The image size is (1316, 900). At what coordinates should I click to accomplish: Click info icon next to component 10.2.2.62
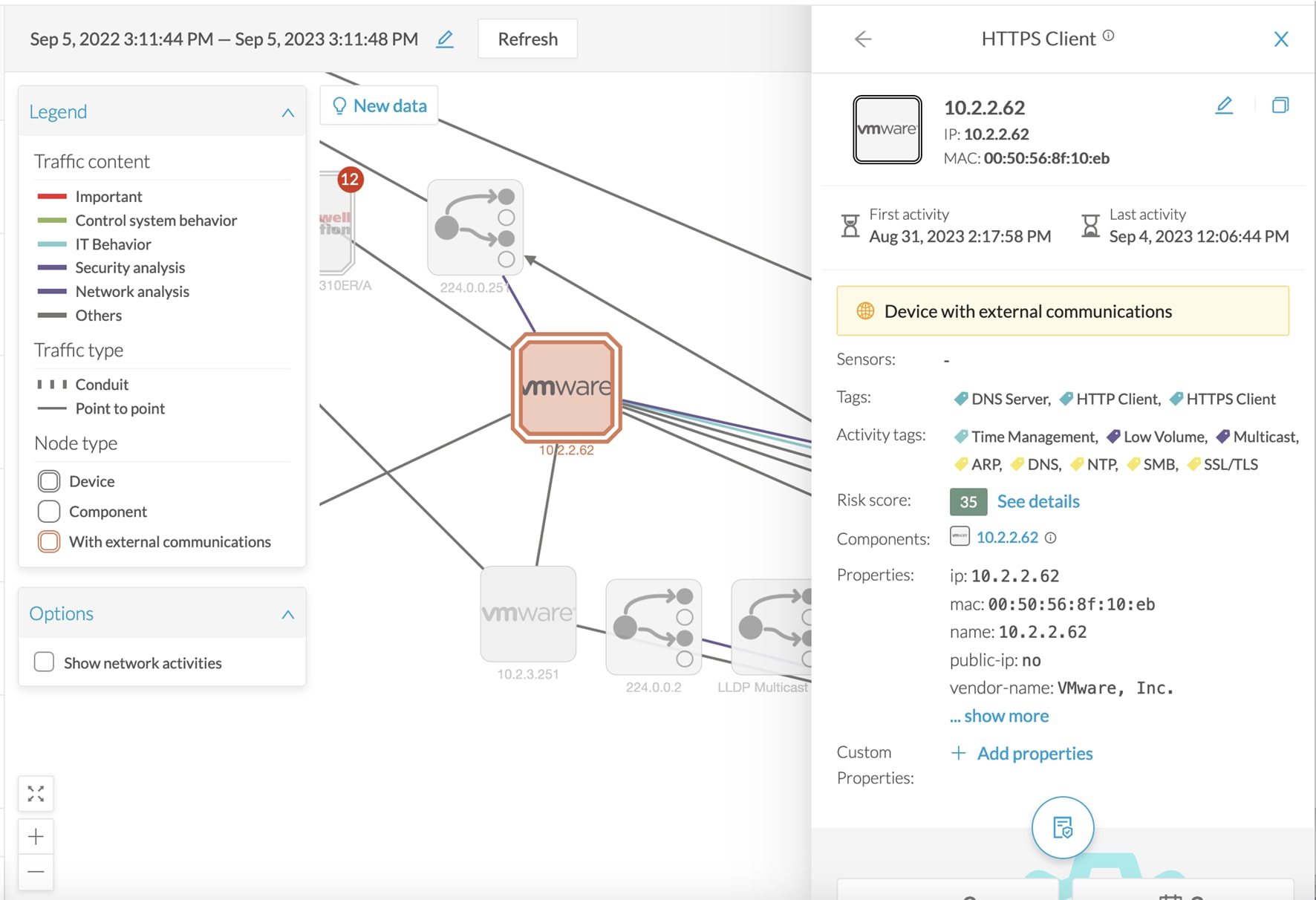(1050, 538)
